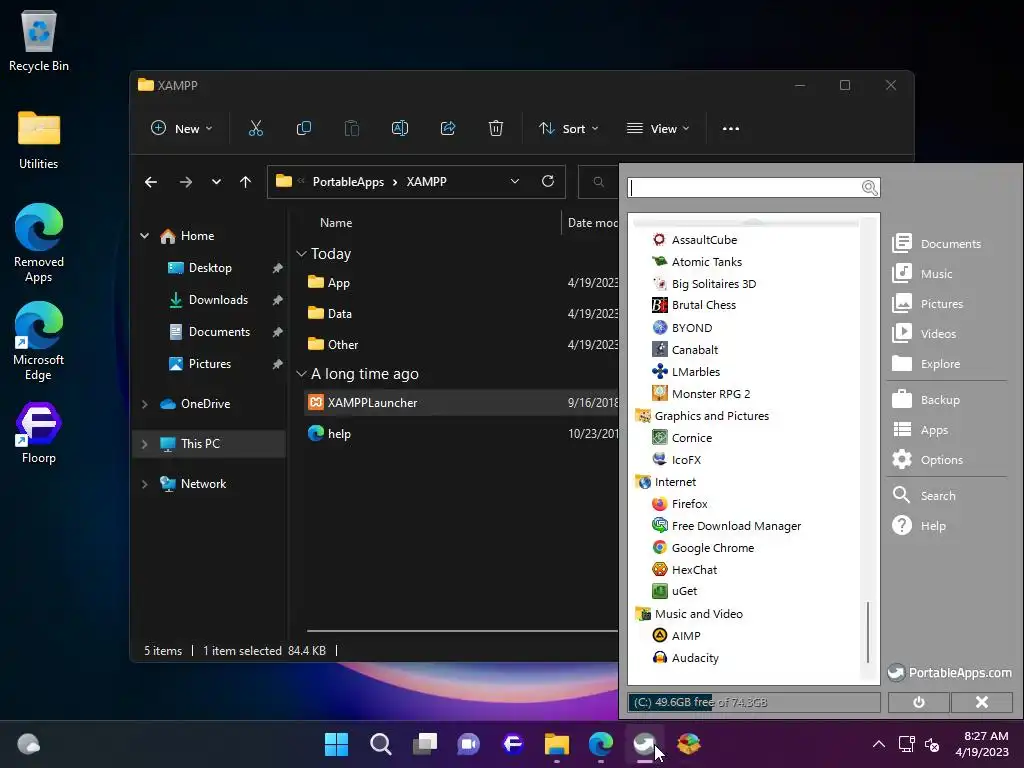Open BYOND in PortableApps list

pyautogui.click(x=682, y=328)
